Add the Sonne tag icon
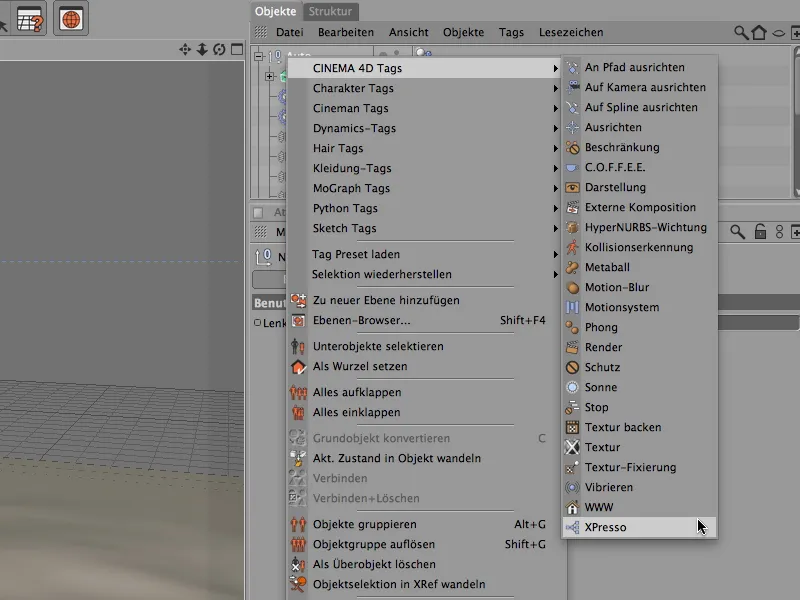The height and width of the screenshot is (600, 800). (572, 387)
